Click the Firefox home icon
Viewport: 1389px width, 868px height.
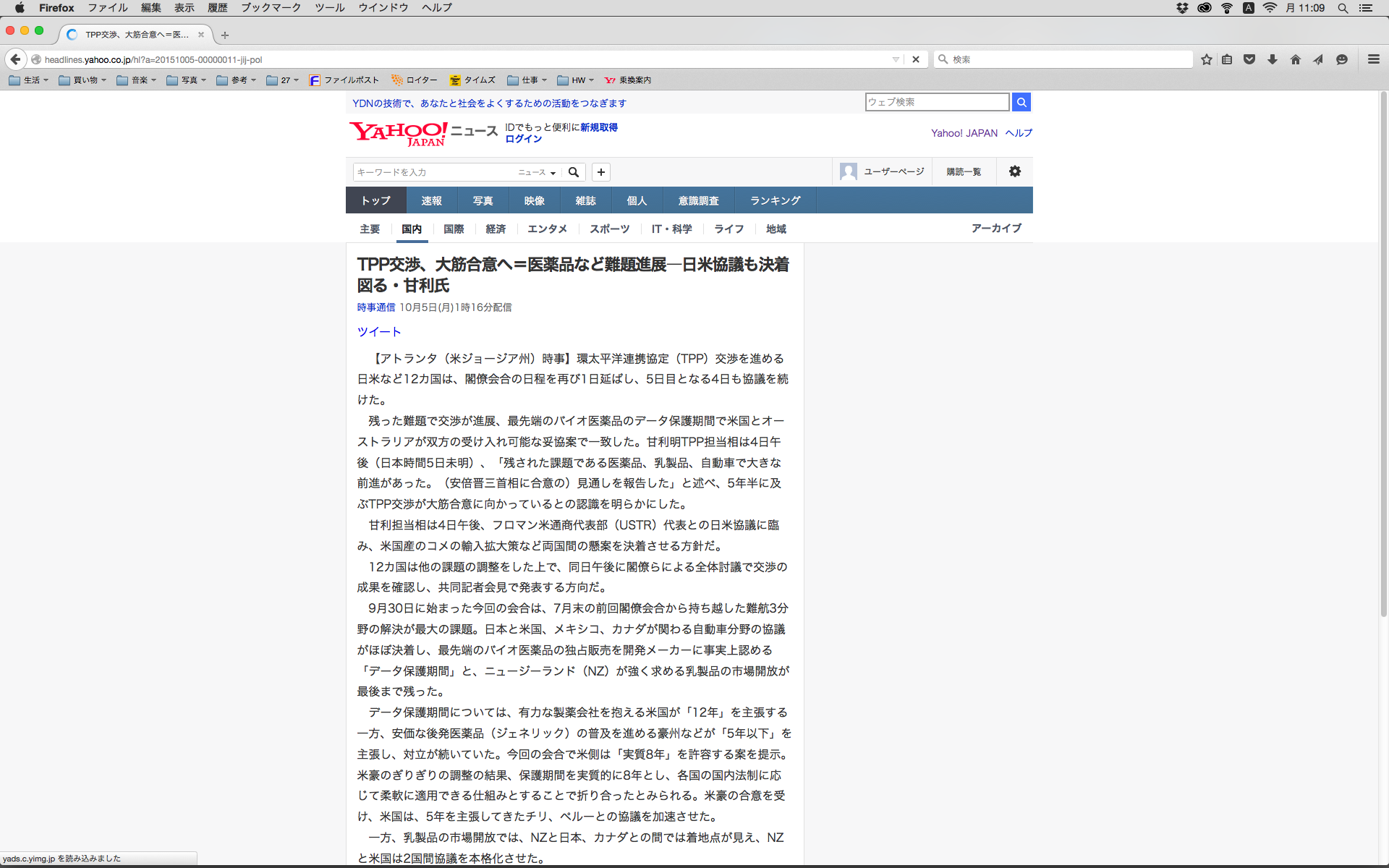pyautogui.click(x=1295, y=59)
